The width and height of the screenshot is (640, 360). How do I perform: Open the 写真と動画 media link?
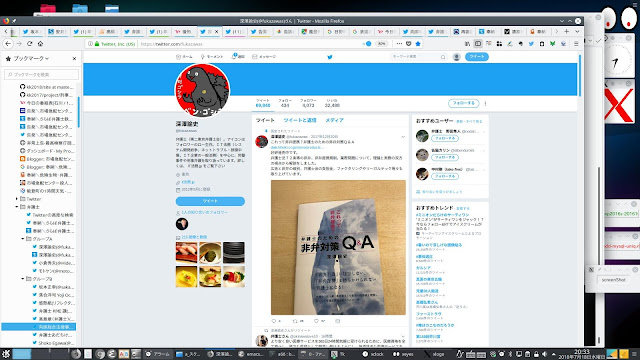(x=194, y=237)
